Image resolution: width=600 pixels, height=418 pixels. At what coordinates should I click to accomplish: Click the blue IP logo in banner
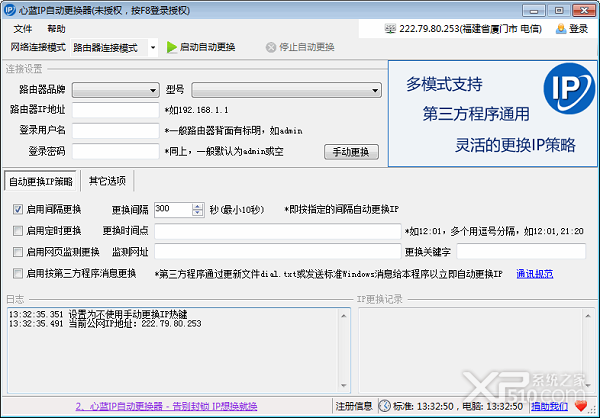point(569,88)
